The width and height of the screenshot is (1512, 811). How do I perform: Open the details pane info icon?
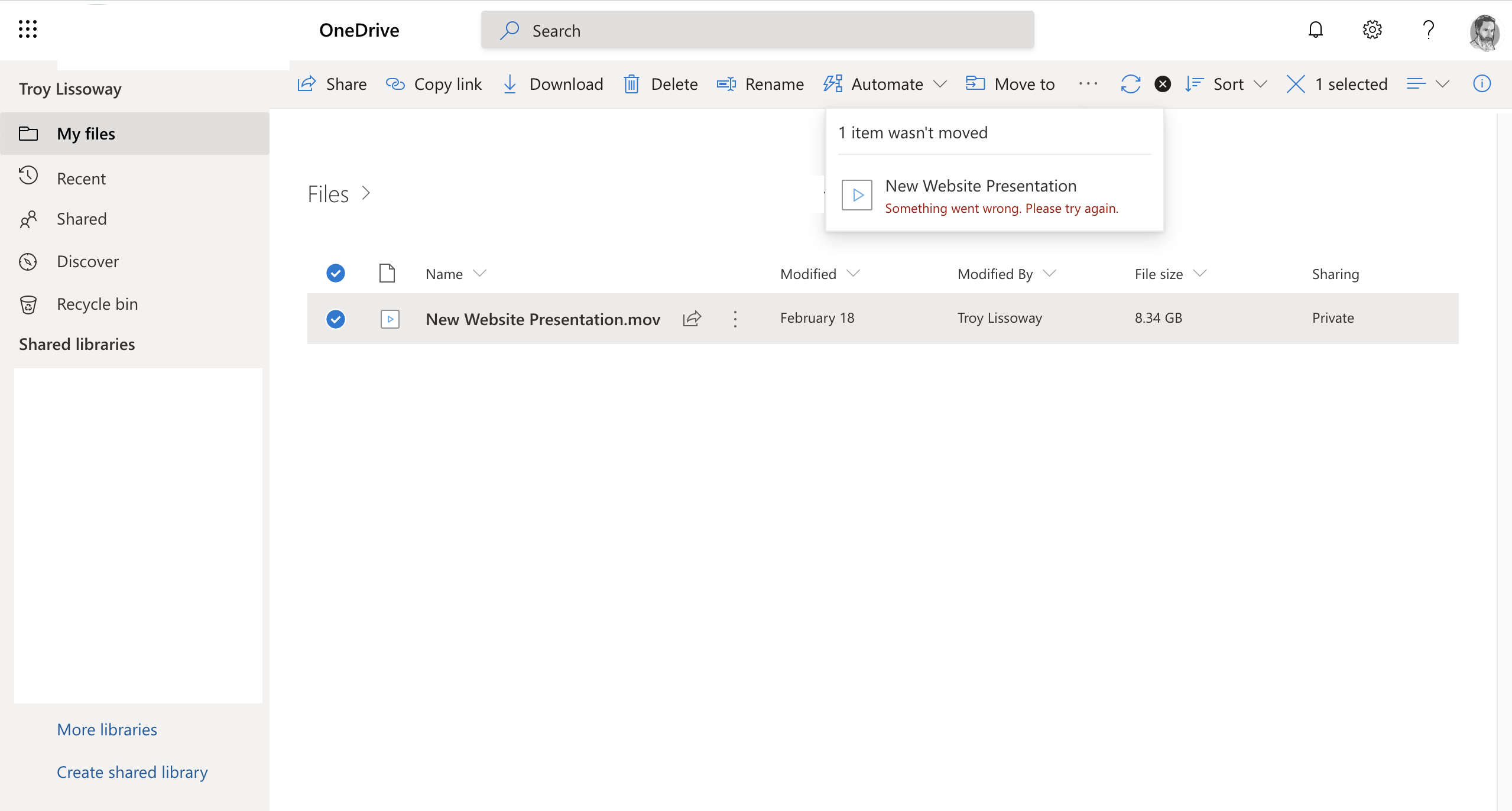(1481, 84)
